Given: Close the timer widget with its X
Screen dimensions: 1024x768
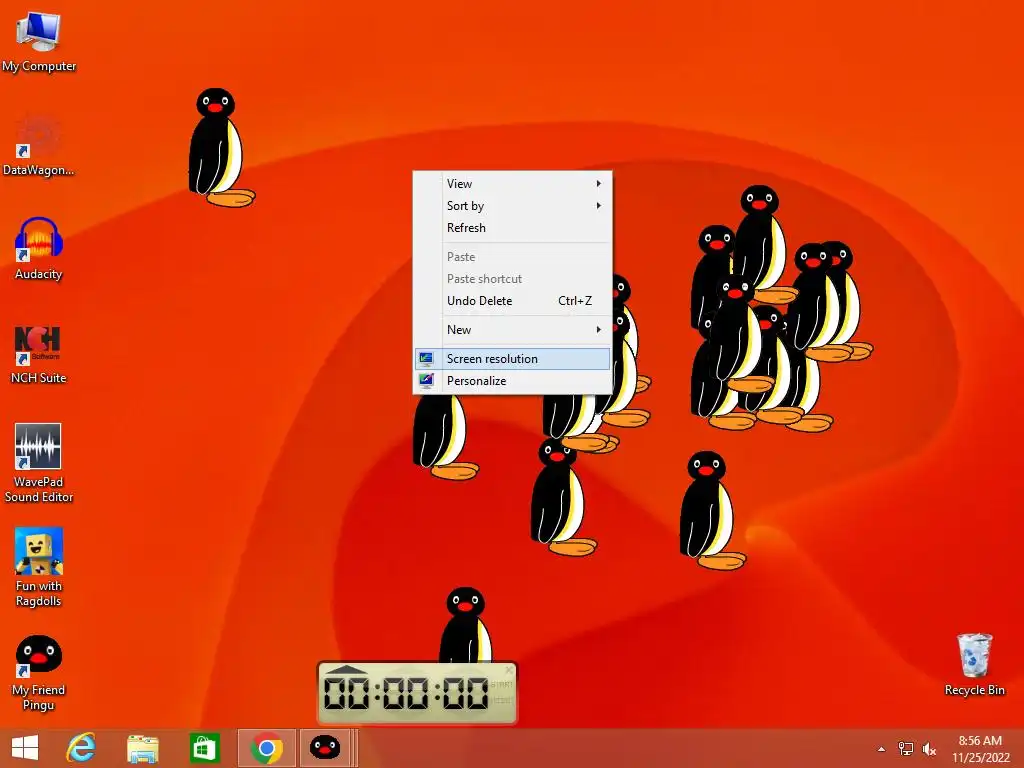Looking at the screenshot, I should (509, 670).
